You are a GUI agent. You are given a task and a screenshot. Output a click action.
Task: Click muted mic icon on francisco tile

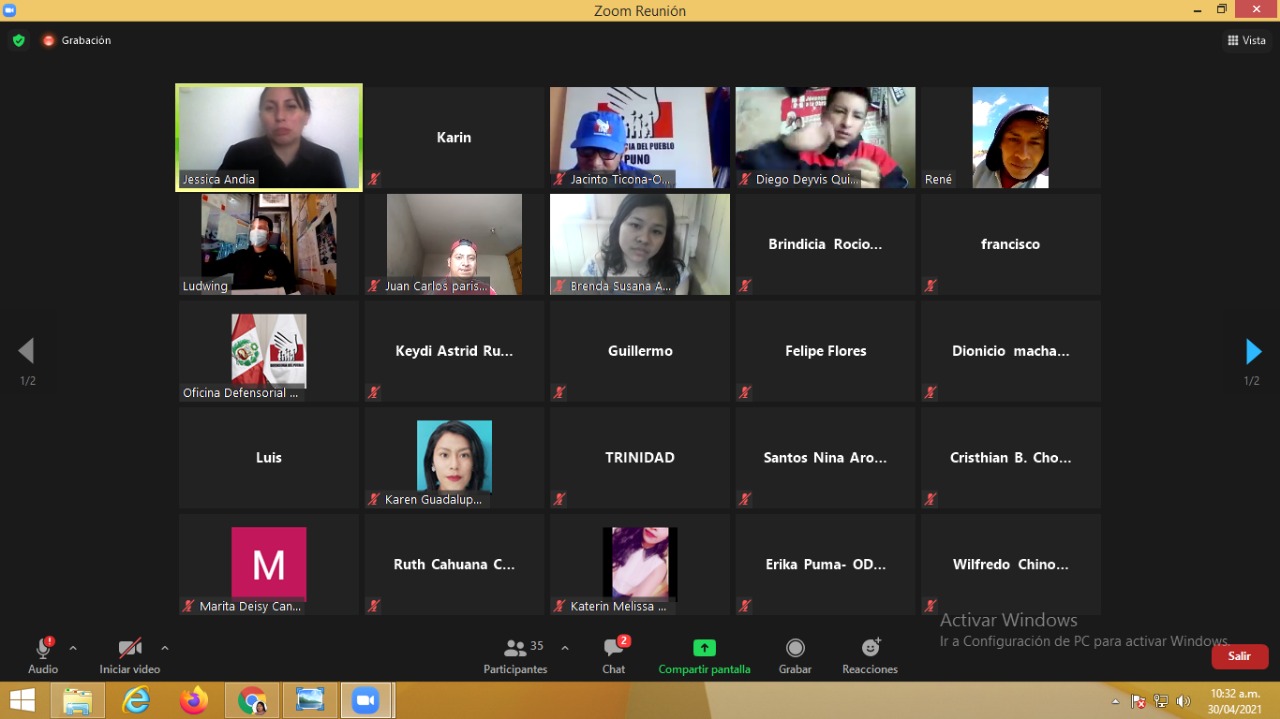click(930, 286)
